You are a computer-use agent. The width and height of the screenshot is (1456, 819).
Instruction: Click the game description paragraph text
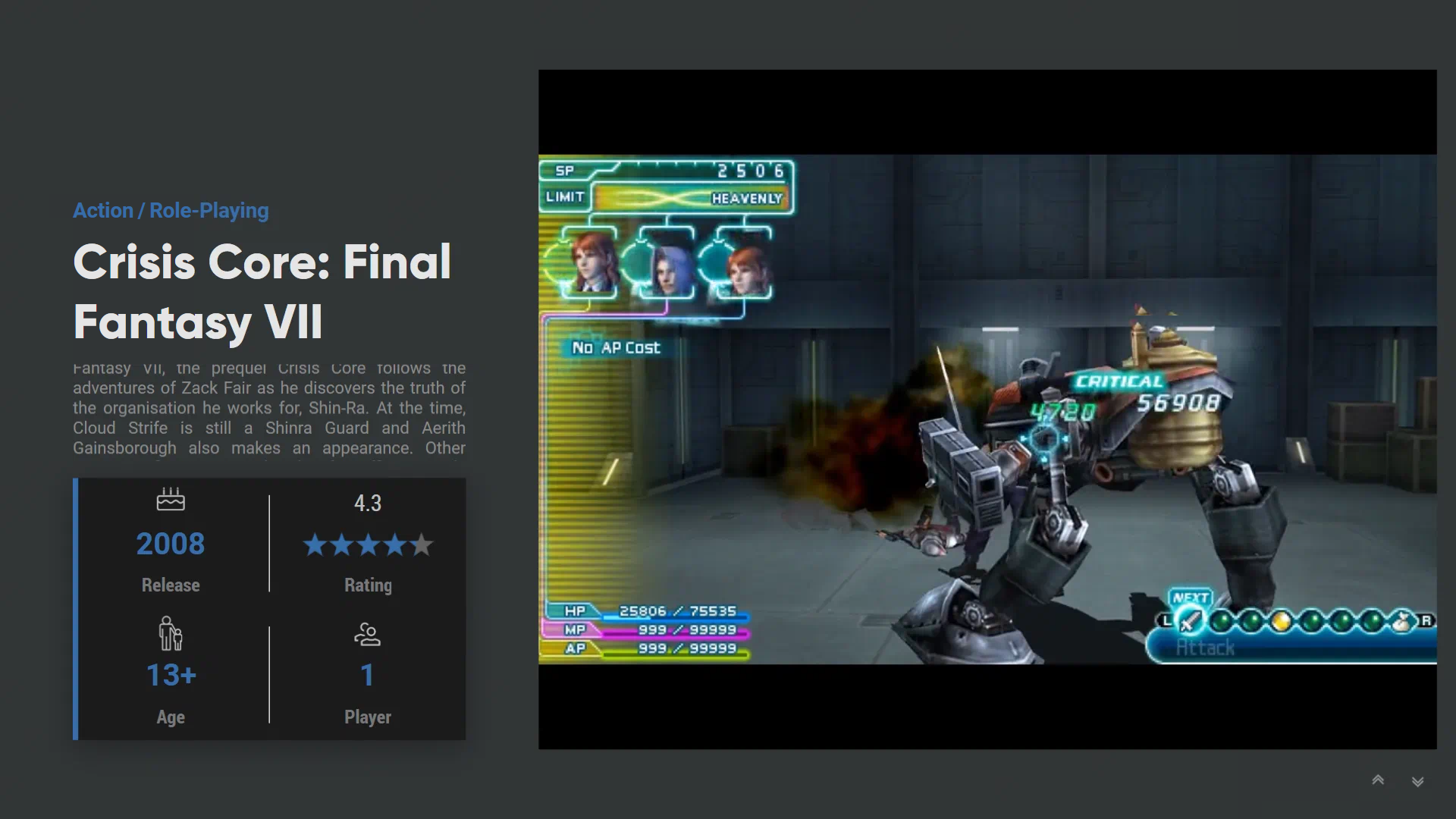pyautogui.click(x=269, y=409)
